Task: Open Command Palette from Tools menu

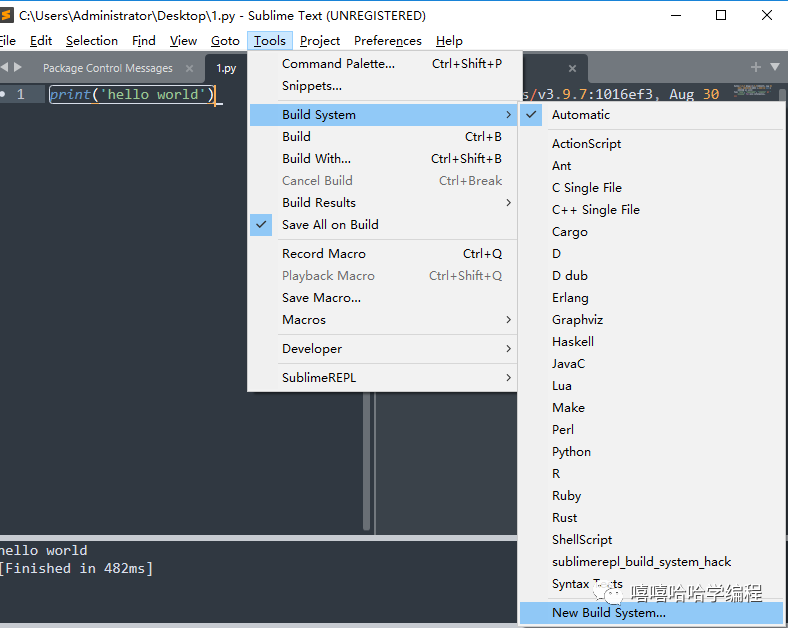Action: pyautogui.click(x=382, y=64)
